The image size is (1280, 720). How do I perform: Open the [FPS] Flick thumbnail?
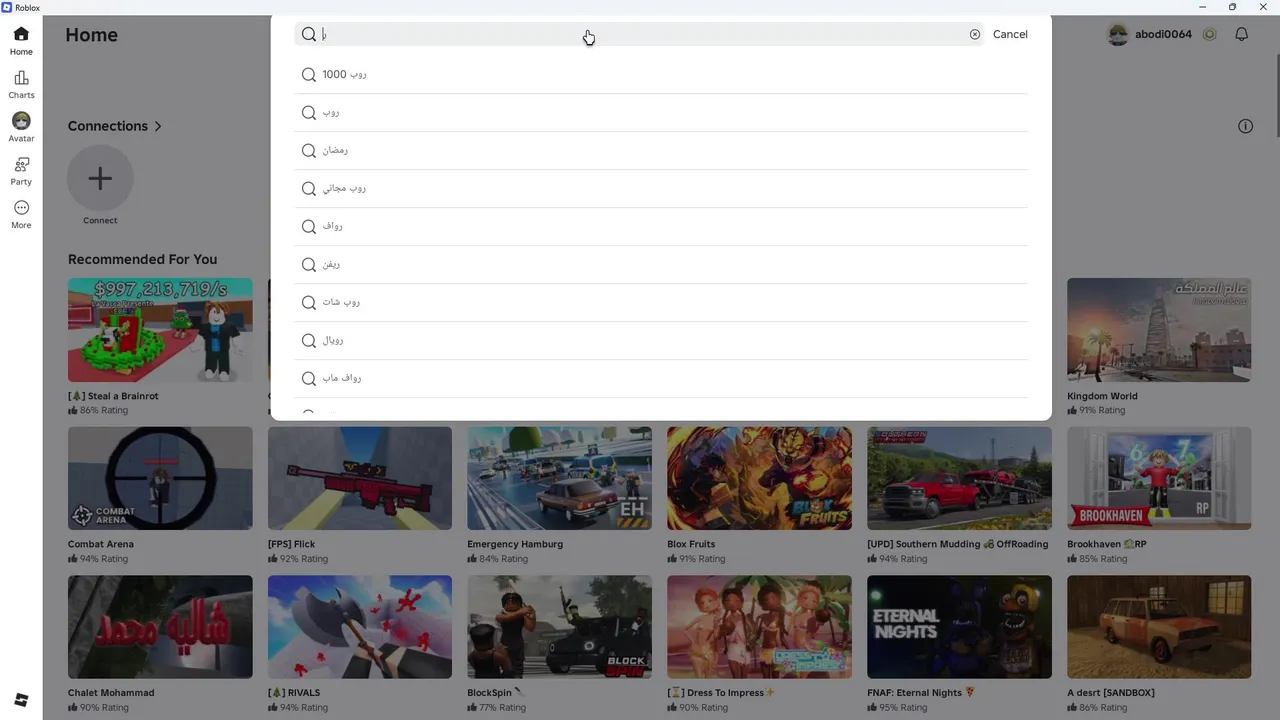360,478
